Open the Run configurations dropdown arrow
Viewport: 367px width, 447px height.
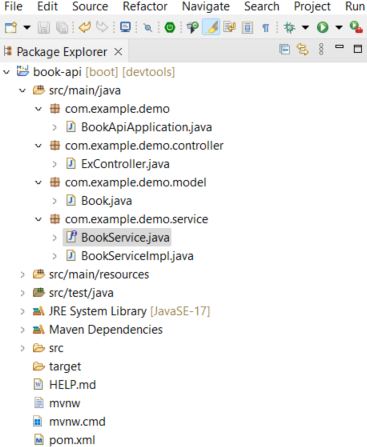[339, 27]
